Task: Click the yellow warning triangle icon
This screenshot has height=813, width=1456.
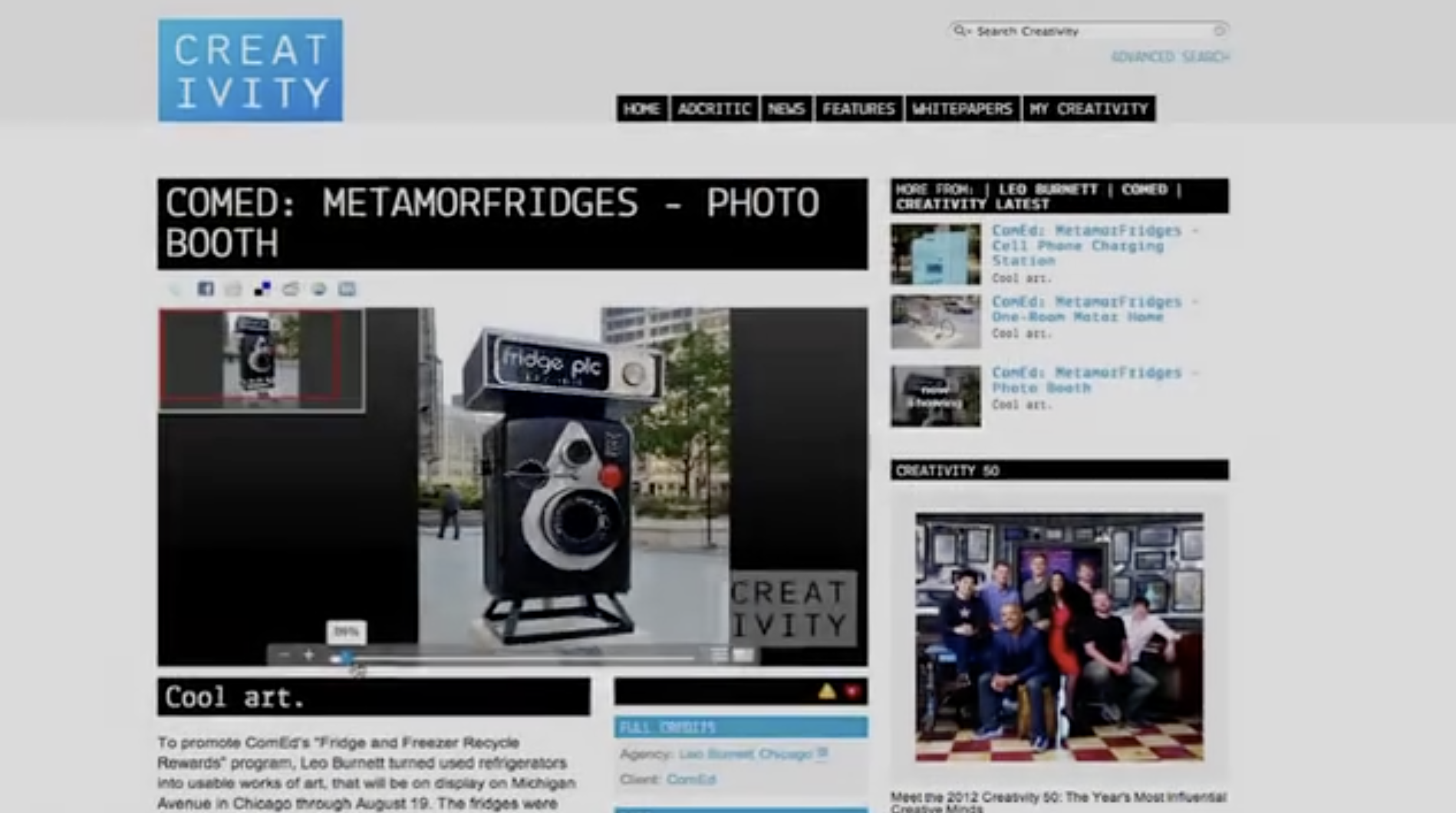Action: [826, 692]
